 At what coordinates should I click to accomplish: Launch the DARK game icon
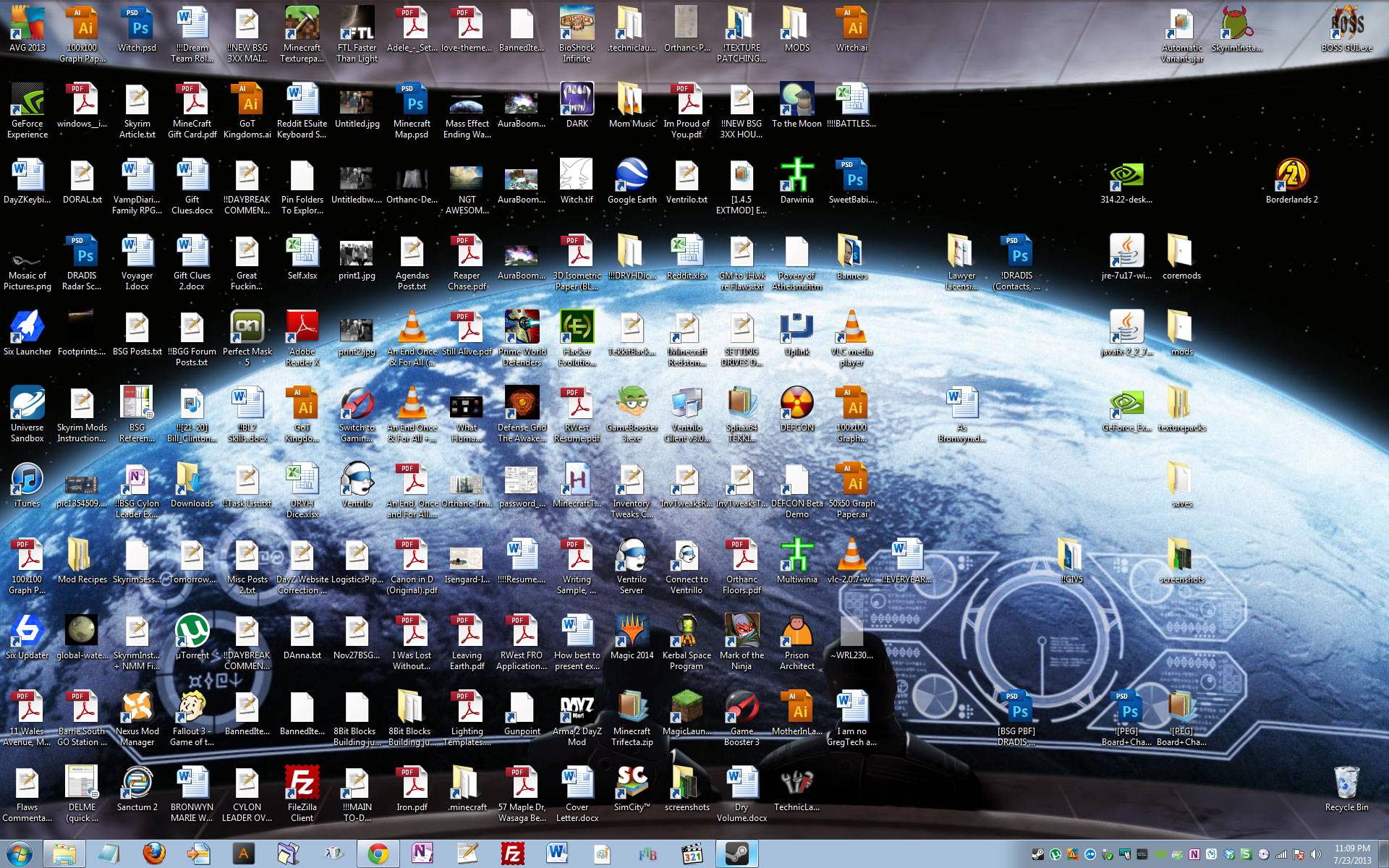tap(577, 105)
